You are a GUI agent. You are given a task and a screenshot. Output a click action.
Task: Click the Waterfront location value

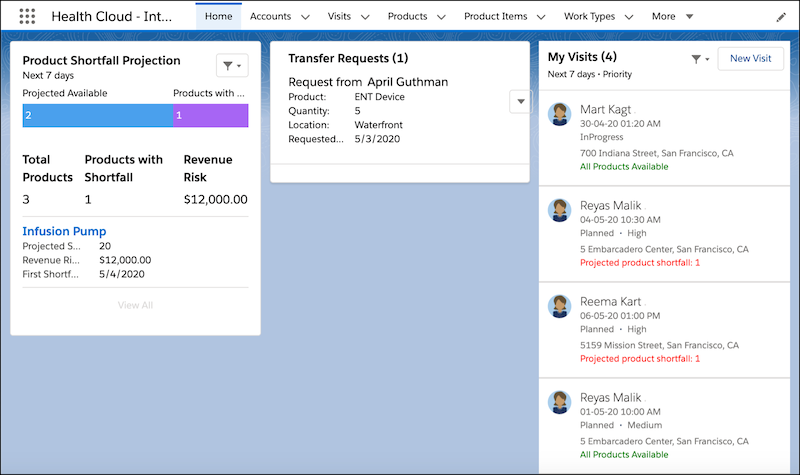(x=378, y=125)
